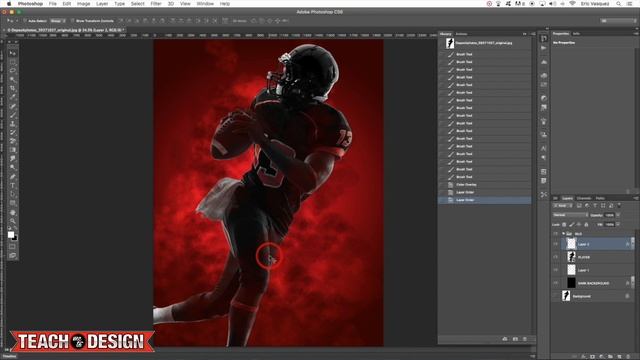
Task: Select the original snapshot in History
Action: coord(484,43)
